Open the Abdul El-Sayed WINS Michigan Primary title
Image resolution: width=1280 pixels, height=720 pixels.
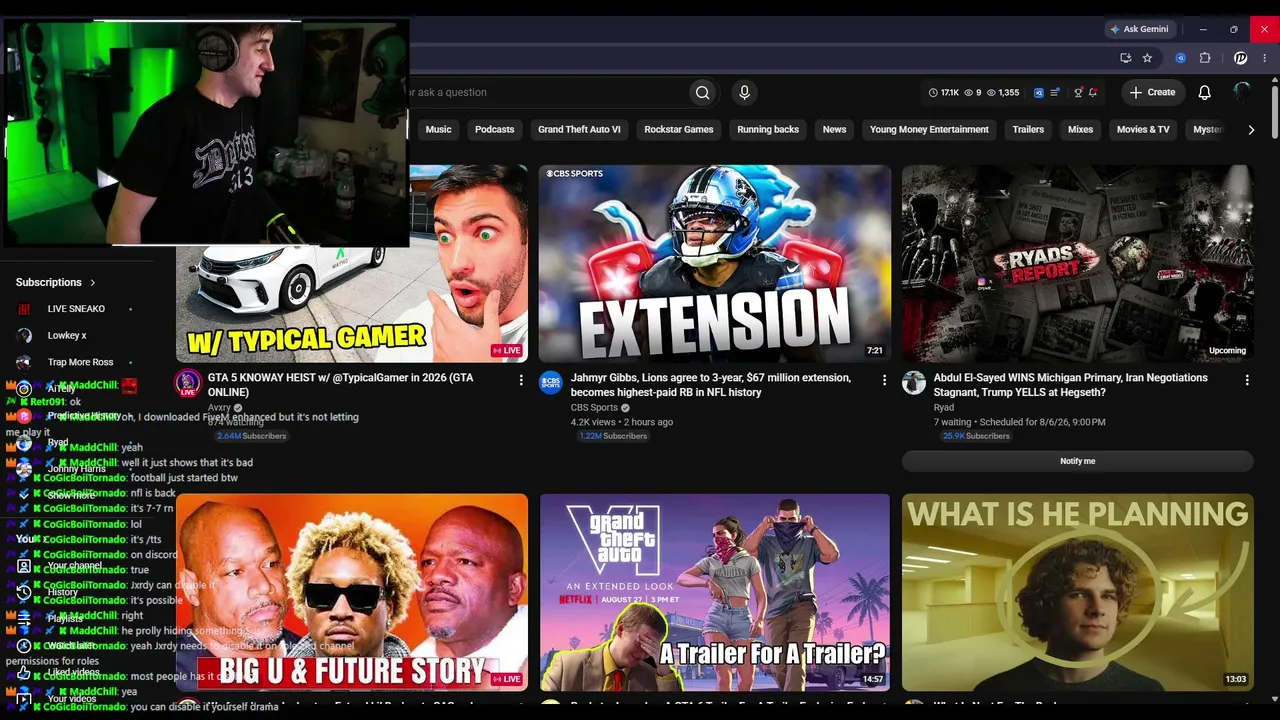(x=1071, y=385)
